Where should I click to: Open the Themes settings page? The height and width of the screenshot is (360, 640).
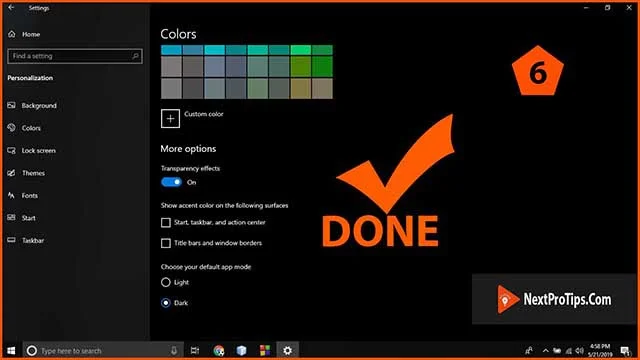(27, 173)
